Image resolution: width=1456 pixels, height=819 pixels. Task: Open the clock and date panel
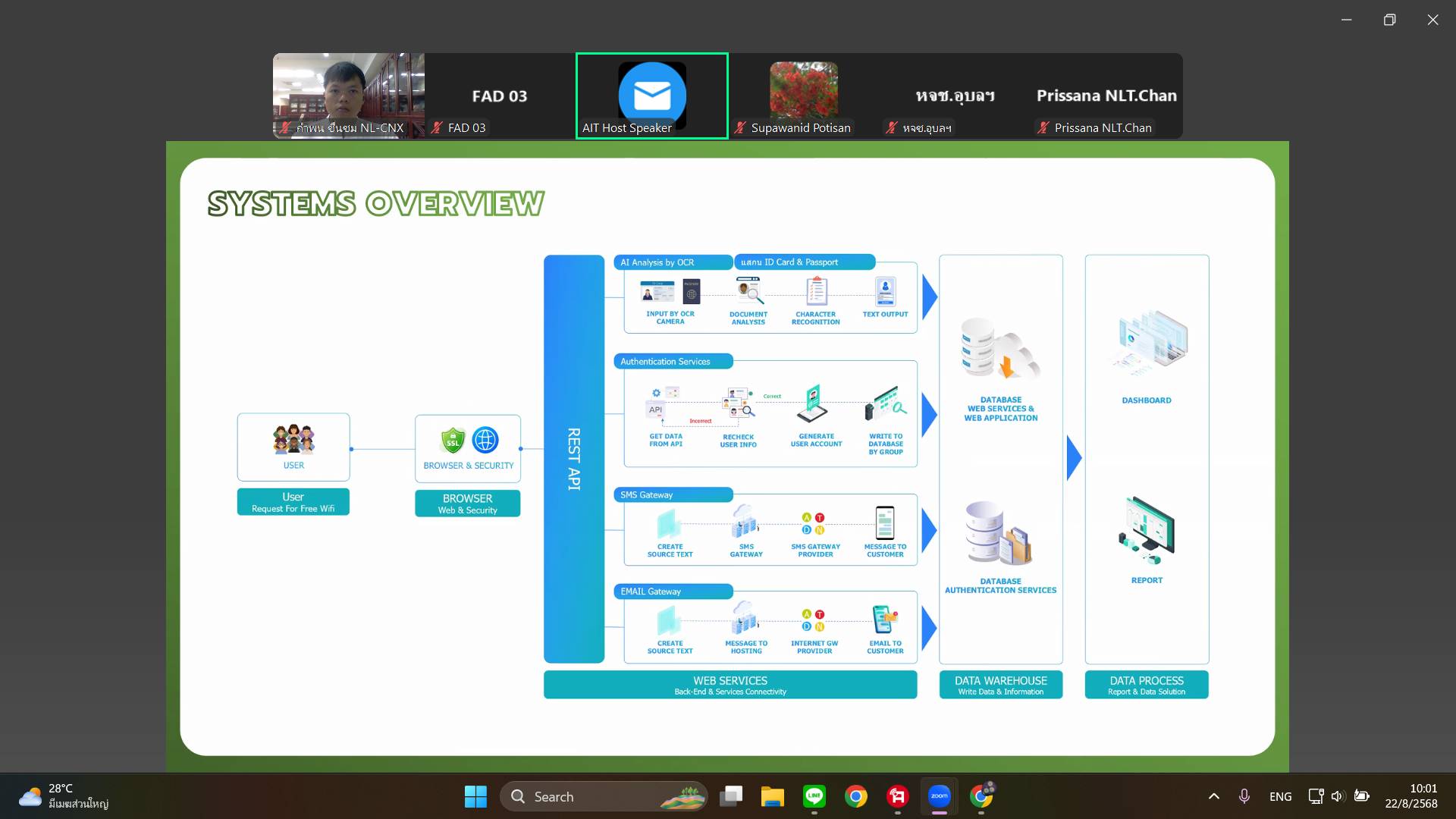click(x=1410, y=796)
